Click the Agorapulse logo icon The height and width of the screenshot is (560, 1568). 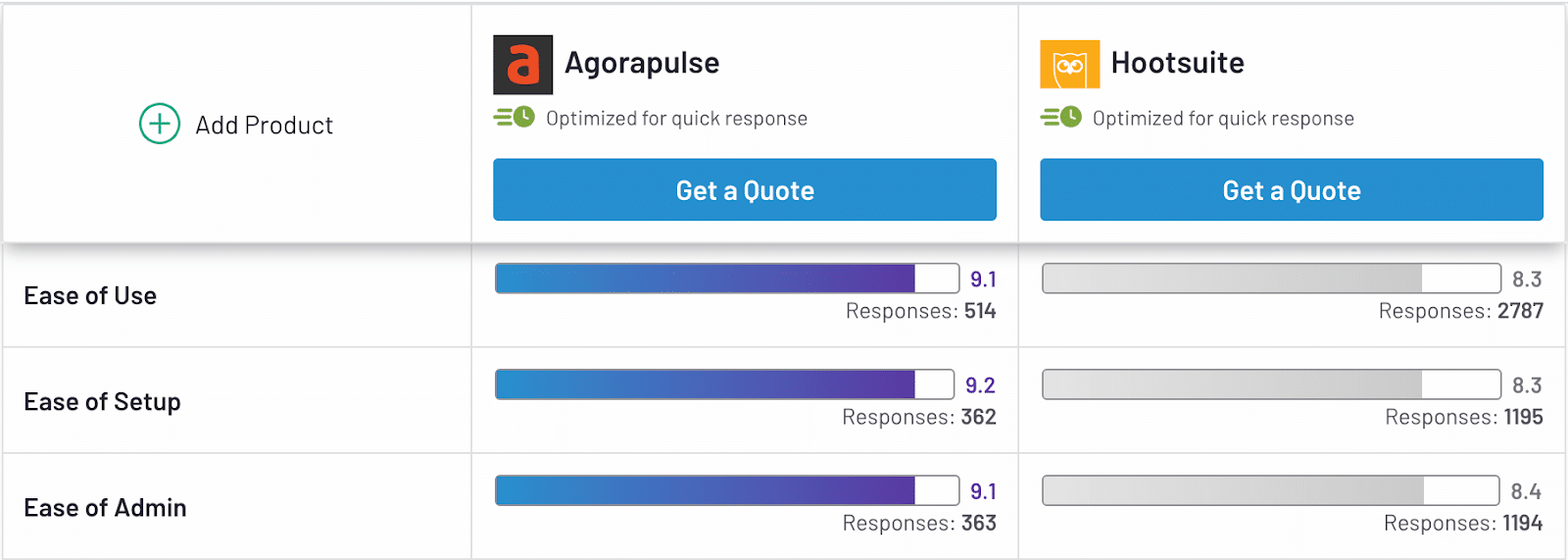pos(522,65)
